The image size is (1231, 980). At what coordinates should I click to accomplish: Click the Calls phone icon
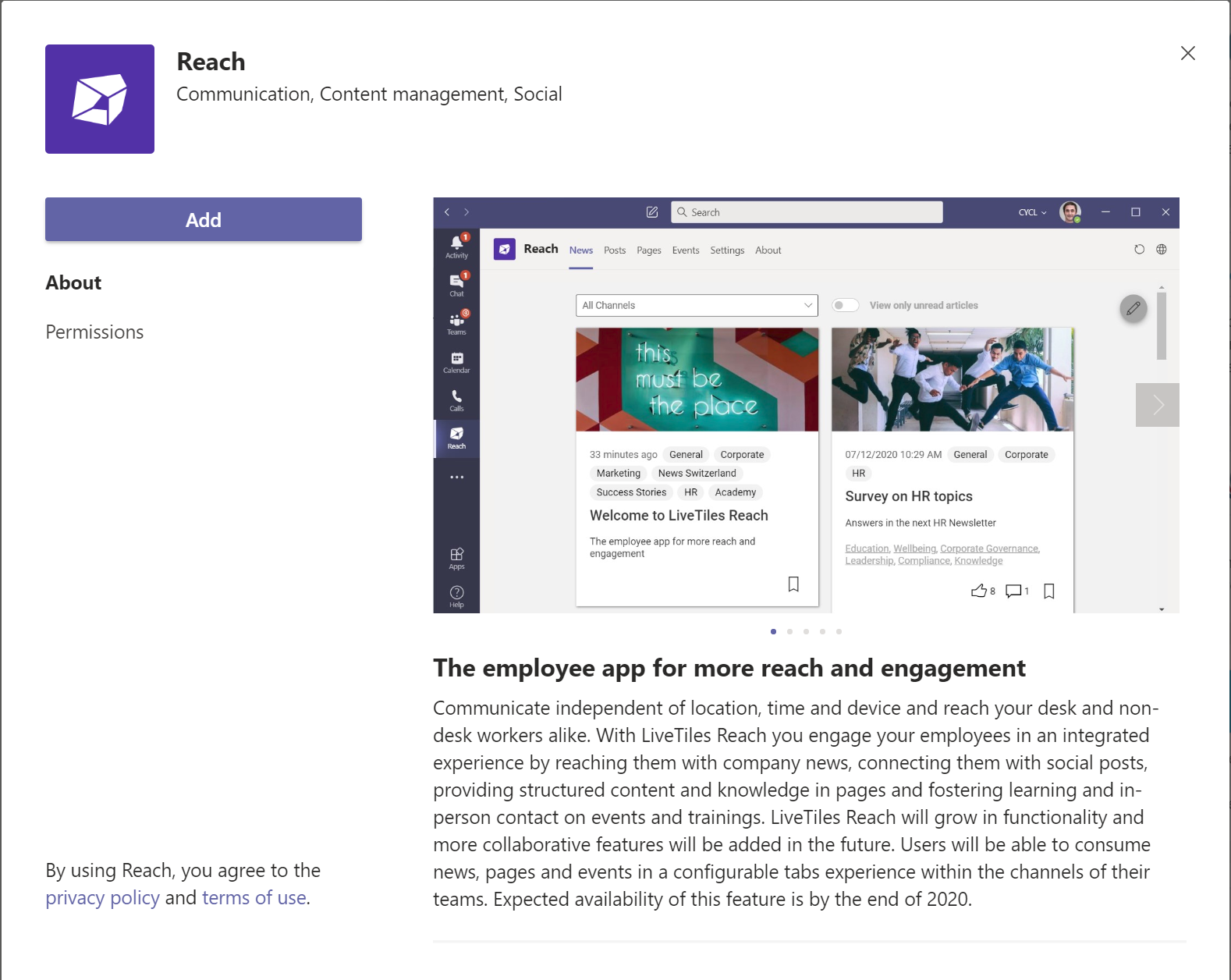point(457,400)
